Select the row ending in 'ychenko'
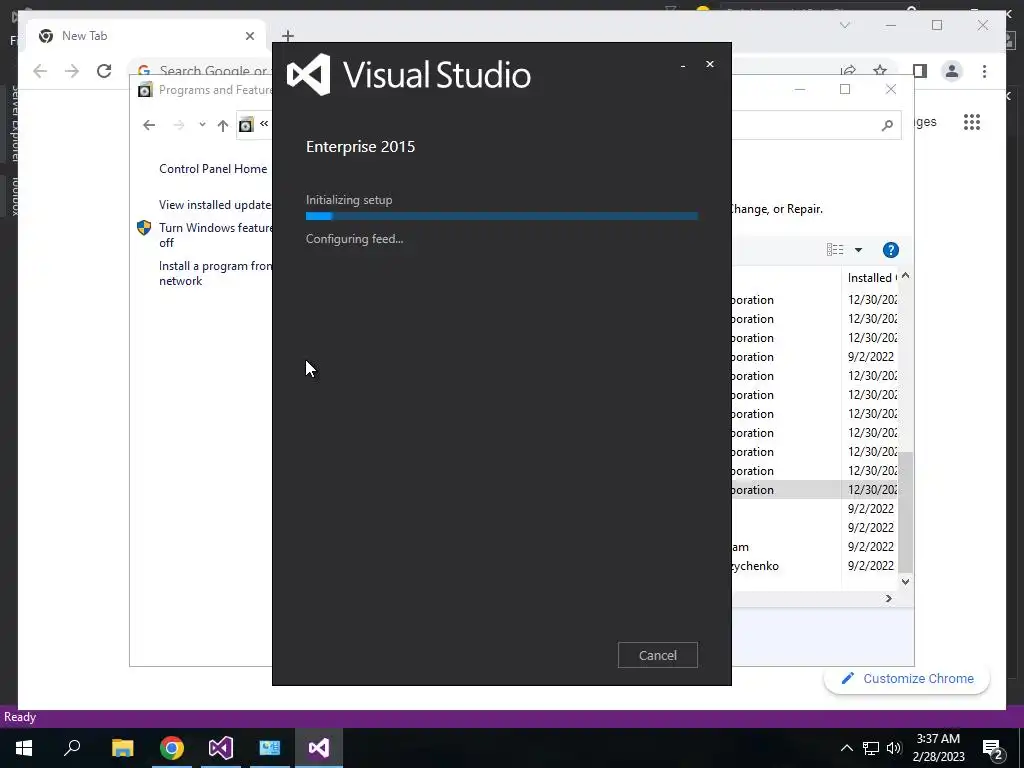 point(814,566)
